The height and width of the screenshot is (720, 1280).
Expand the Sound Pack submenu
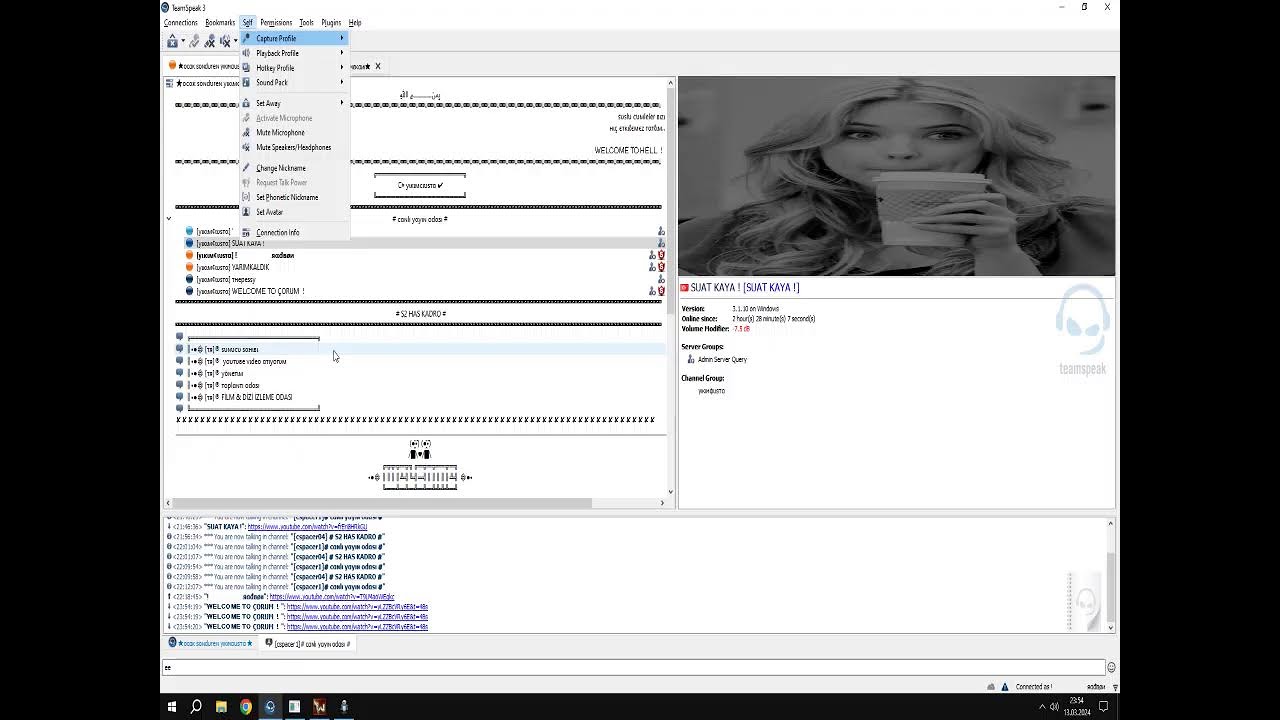point(294,83)
